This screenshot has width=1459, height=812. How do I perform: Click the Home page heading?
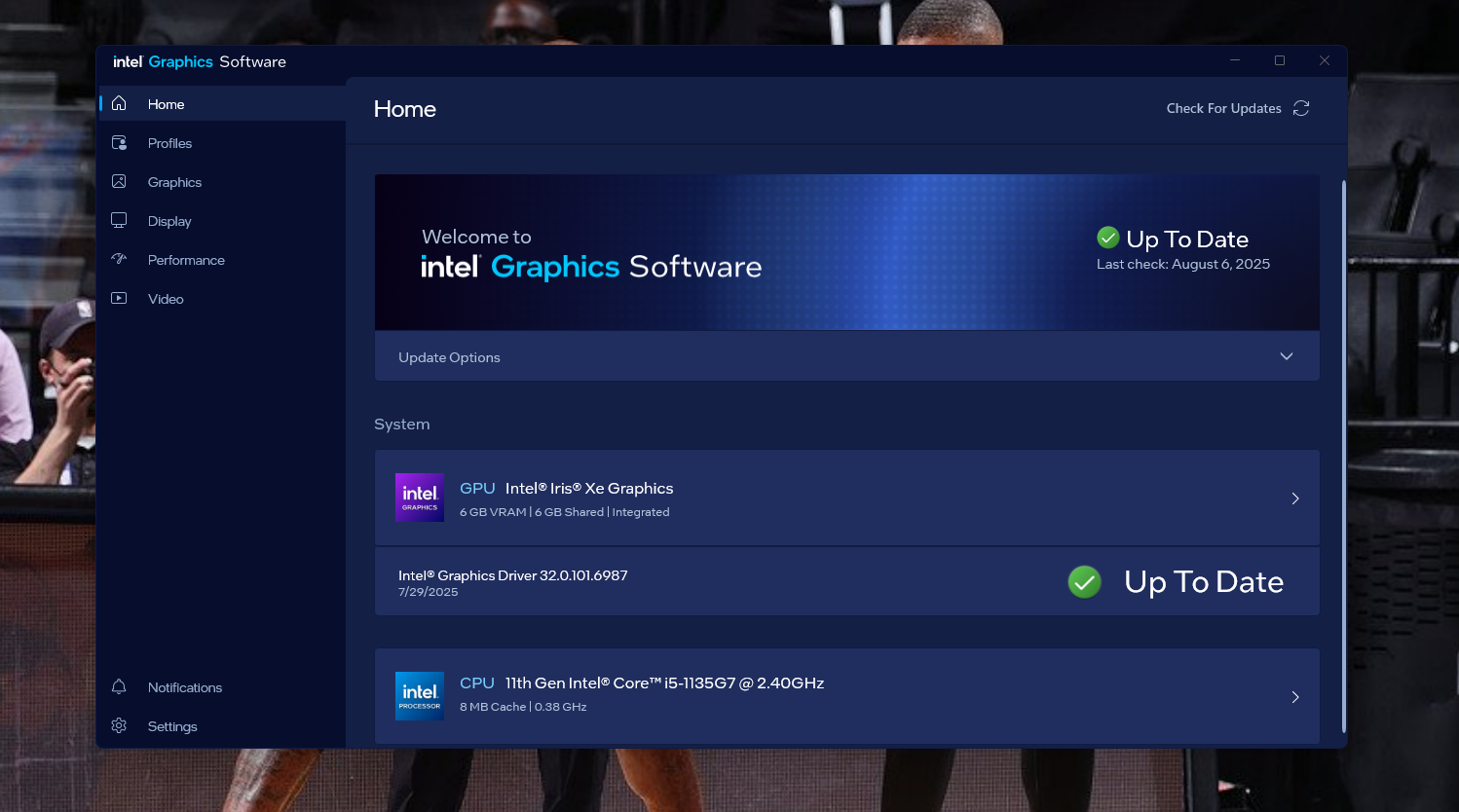point(405,109)
